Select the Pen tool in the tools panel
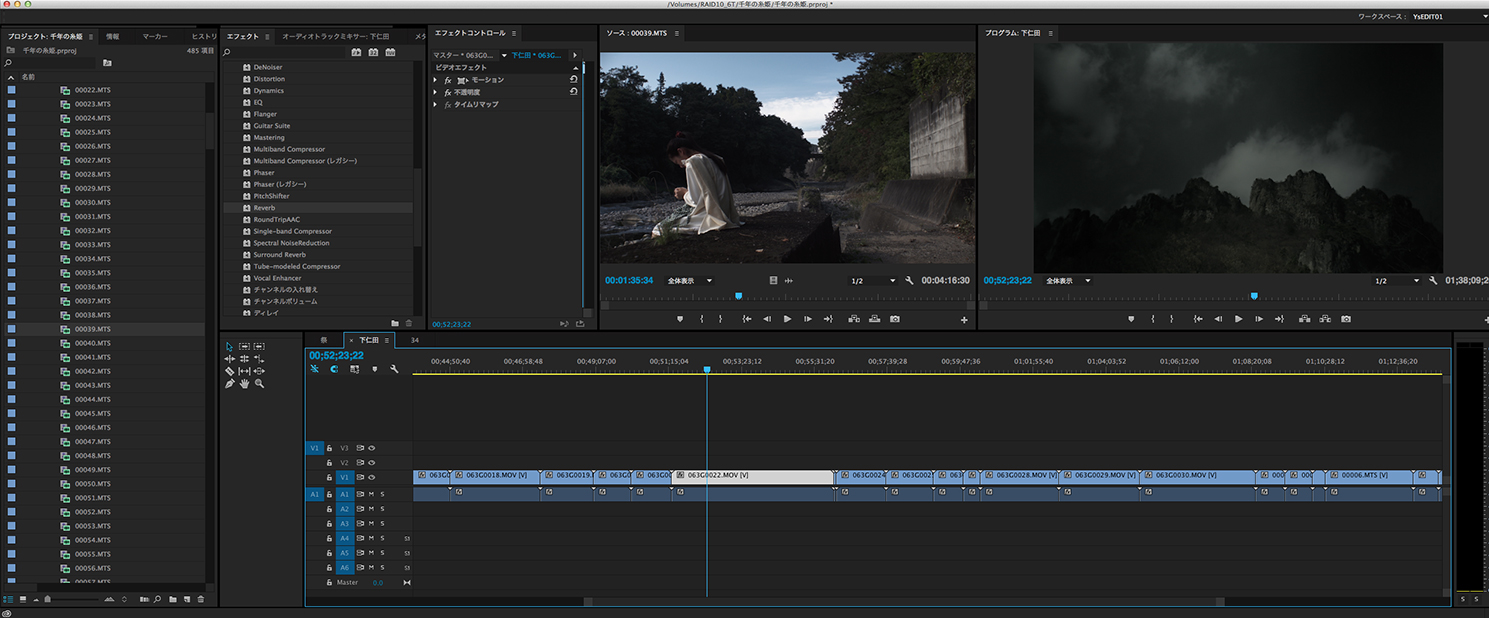This screenshot has height=618, width=1489. tap(229, 384)
